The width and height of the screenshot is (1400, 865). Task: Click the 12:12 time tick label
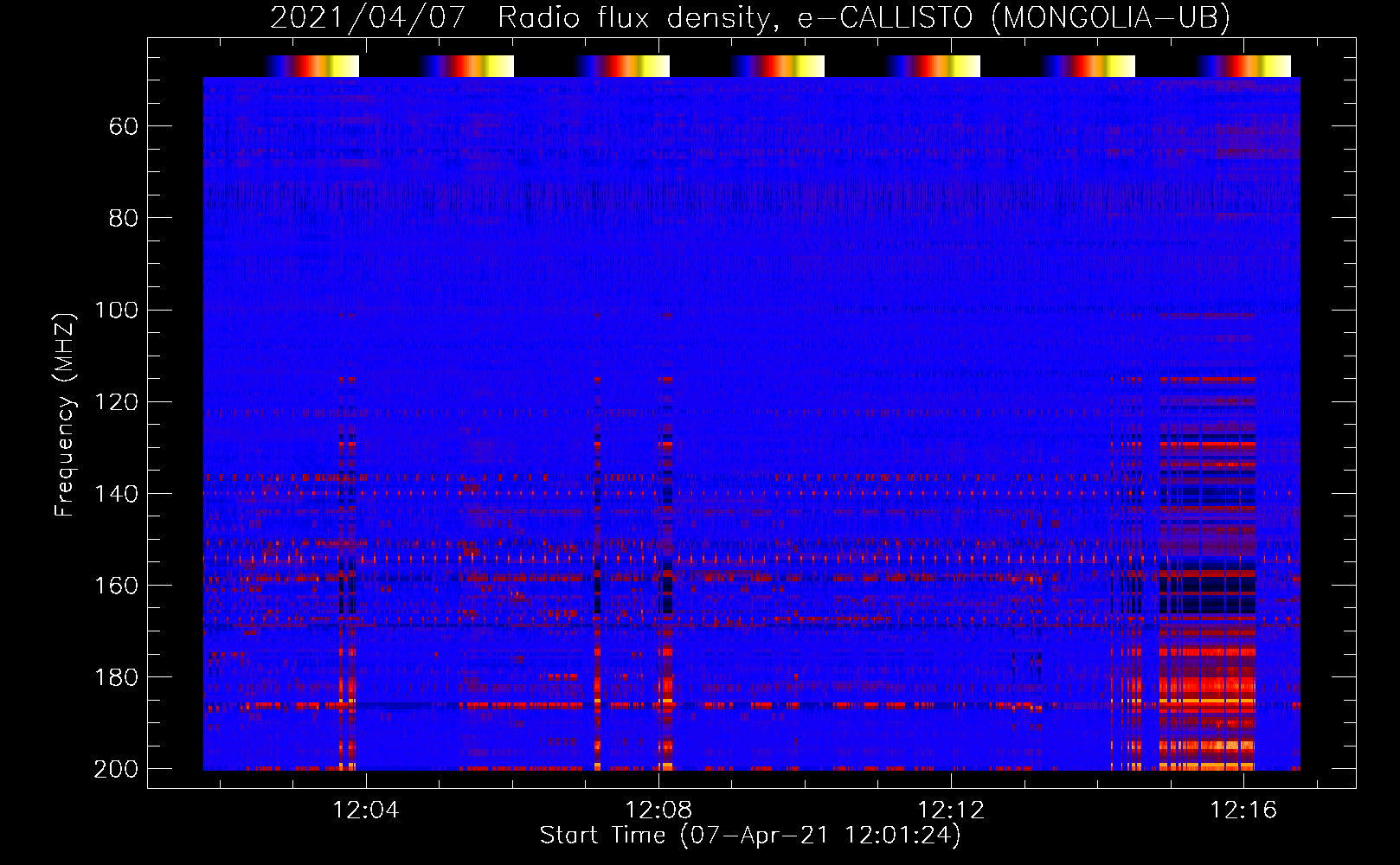click(951, 811)
